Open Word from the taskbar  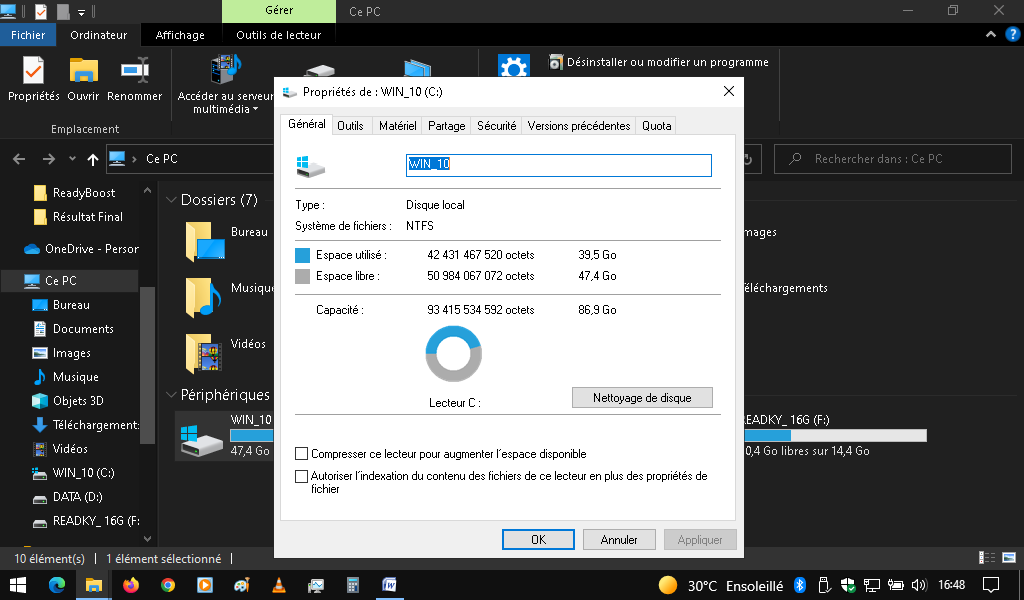coord(389,585)
